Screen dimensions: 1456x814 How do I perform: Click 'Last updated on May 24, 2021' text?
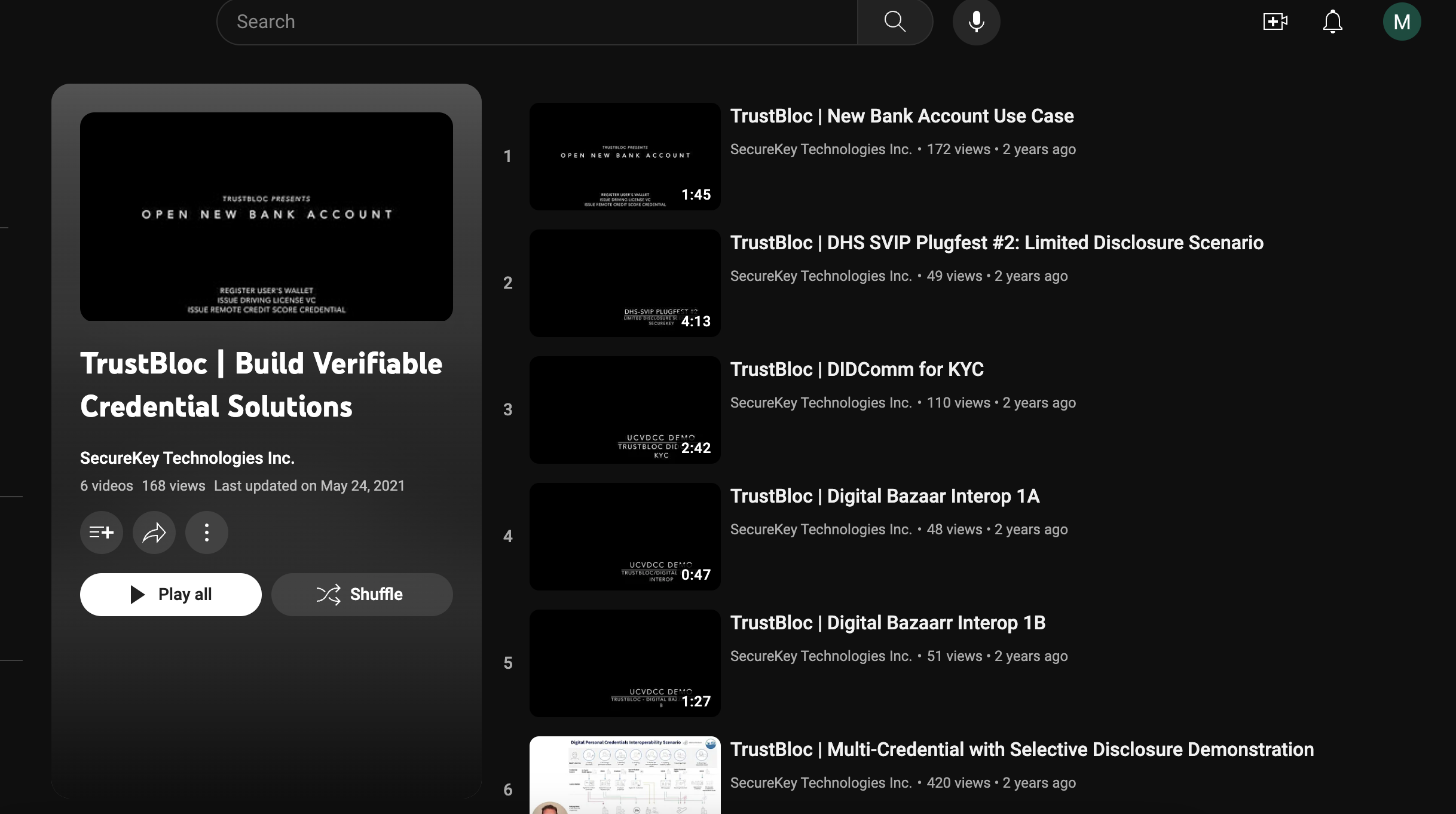(310, 486)
